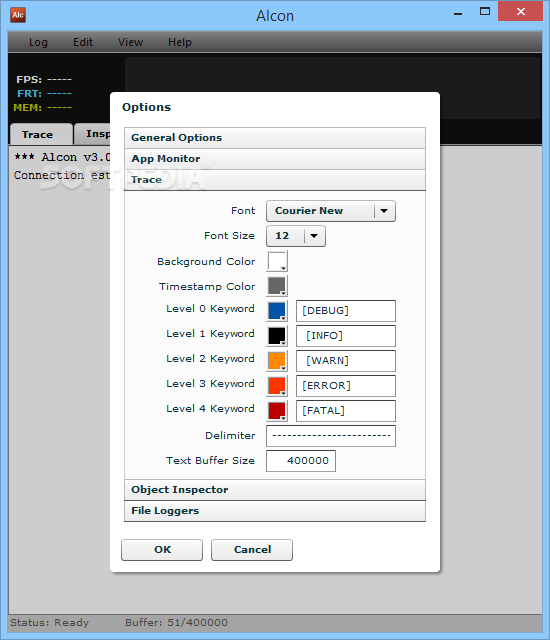Click the [DEBUG] keyword field
The image size is (550, 640).
point(346,311)
